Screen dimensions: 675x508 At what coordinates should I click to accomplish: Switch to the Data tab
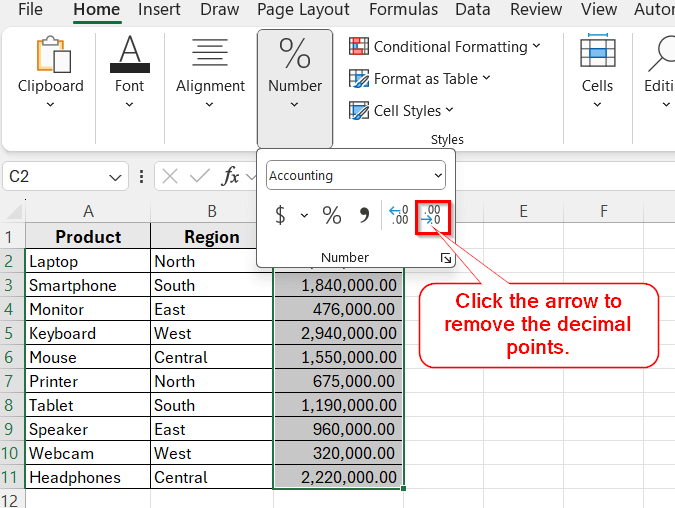tap(473, 9)
